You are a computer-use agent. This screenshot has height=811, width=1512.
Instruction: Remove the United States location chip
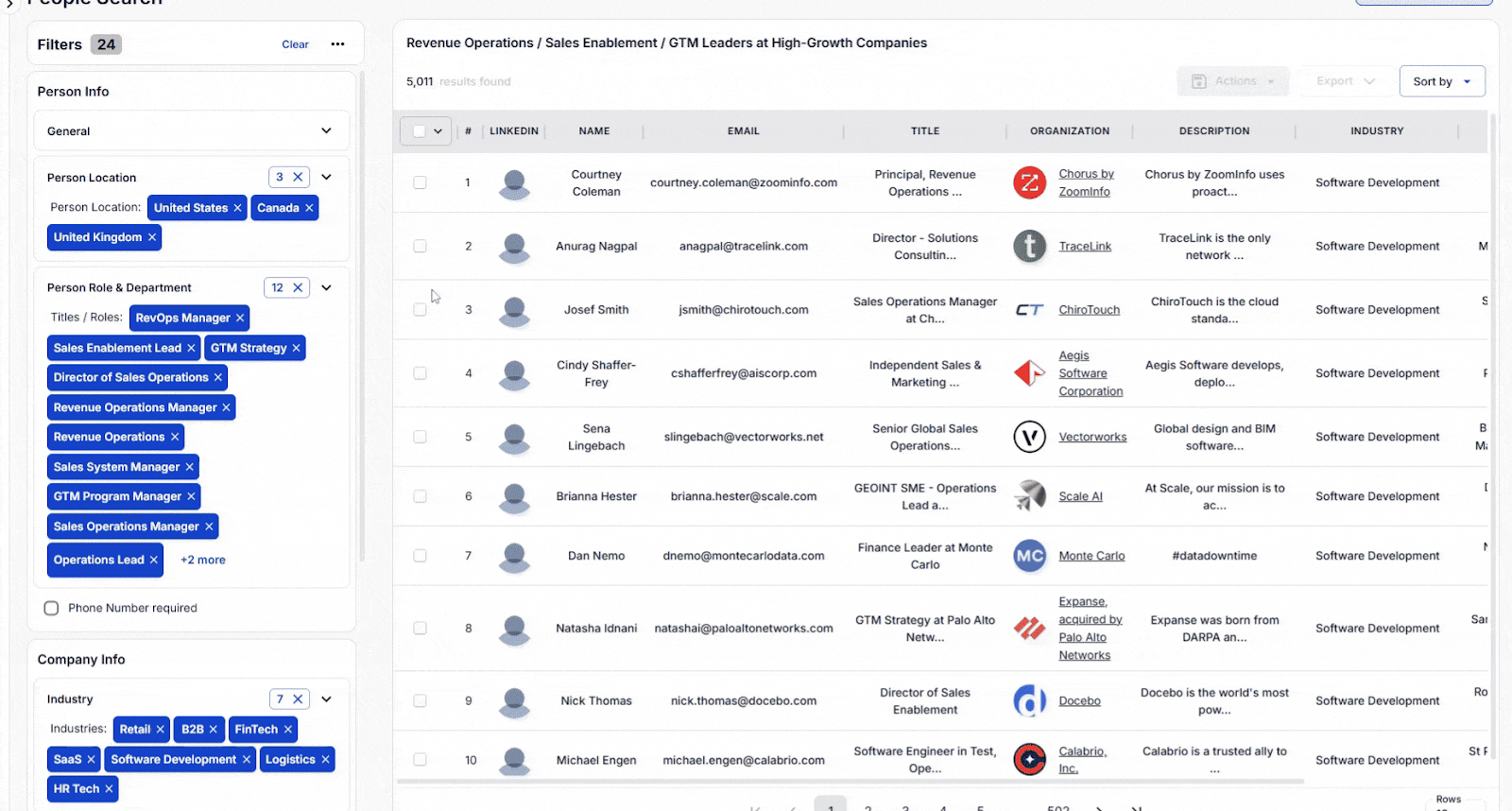click(237, 208)
